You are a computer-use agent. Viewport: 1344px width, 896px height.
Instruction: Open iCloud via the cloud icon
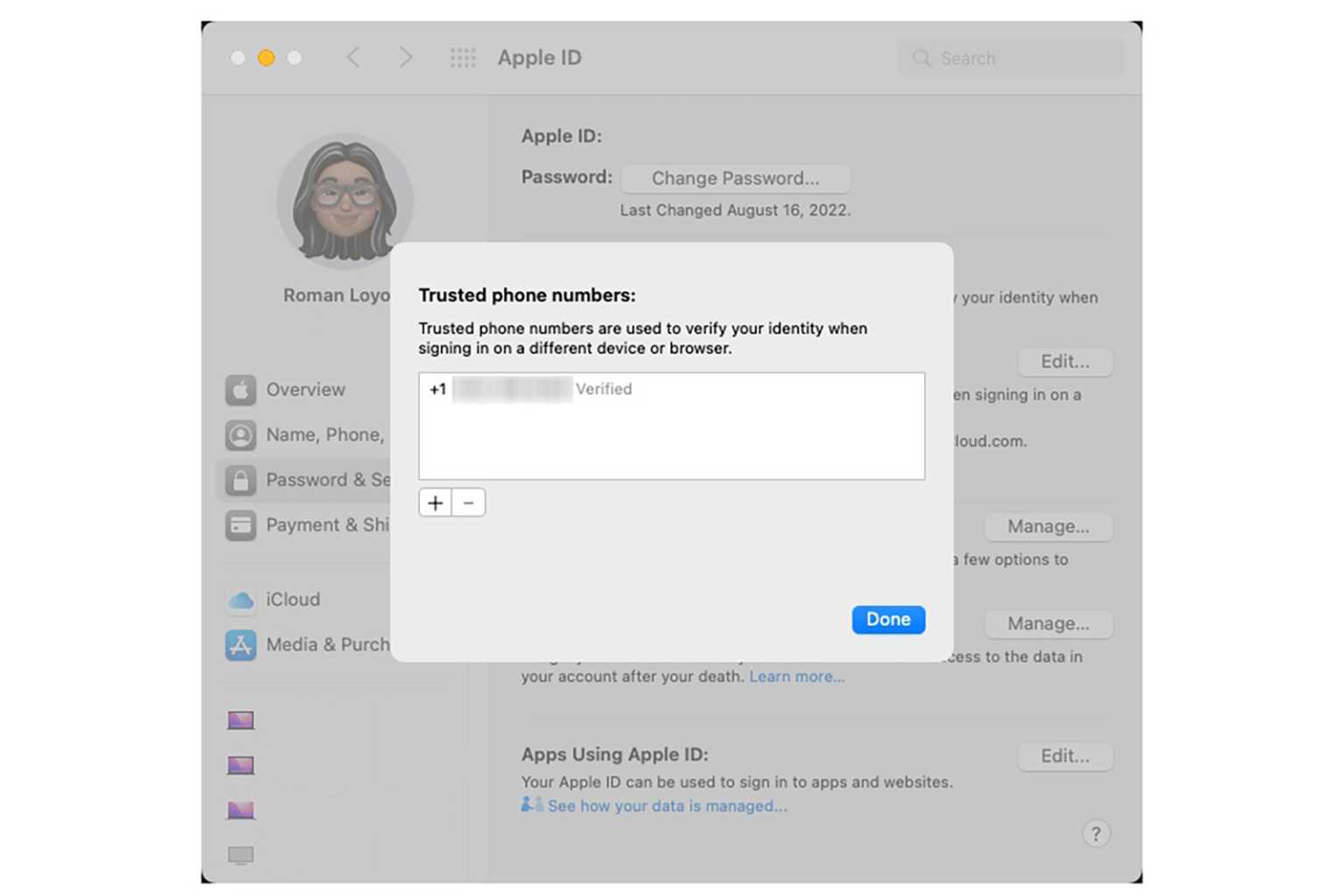tap(241, 599)
